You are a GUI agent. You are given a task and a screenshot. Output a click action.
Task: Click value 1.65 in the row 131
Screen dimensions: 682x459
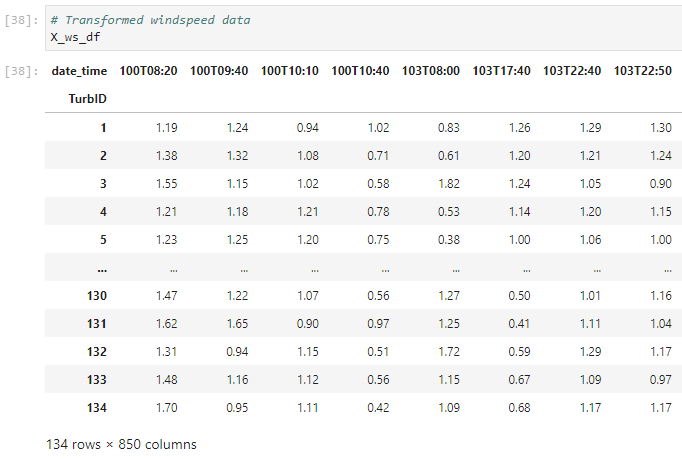[237, 324]
